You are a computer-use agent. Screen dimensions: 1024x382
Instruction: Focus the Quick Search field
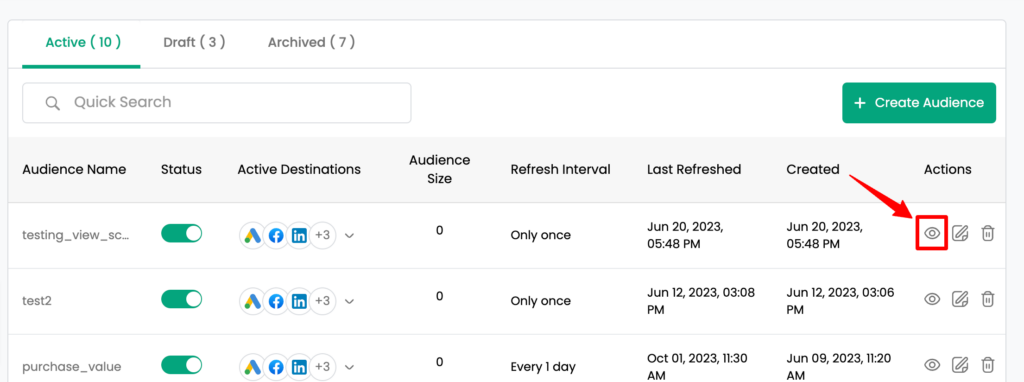click(x=217, y=103)
